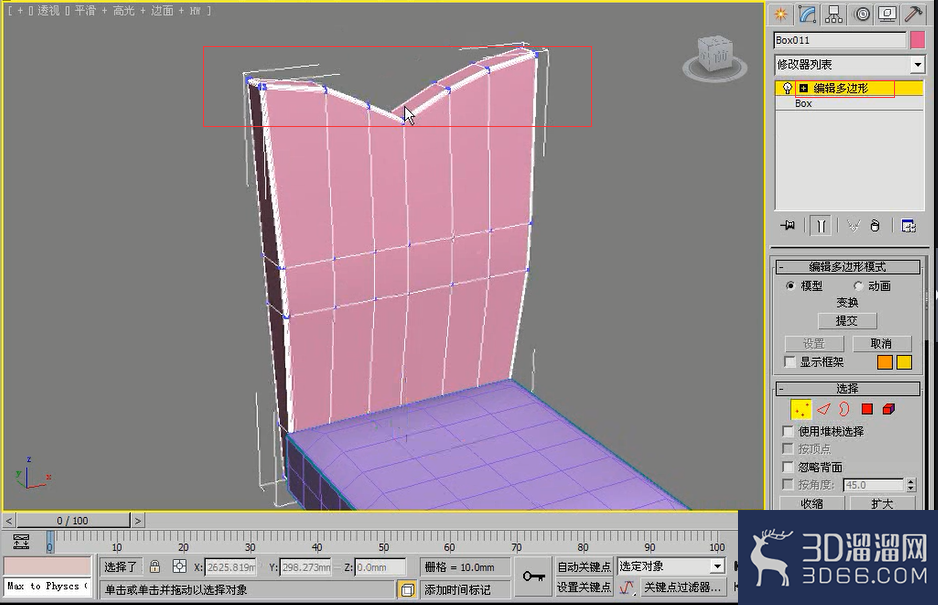This screenshot has width=938, height=605.
Task: Enable the 显示框架 checkbox
Action: [790, 362]
